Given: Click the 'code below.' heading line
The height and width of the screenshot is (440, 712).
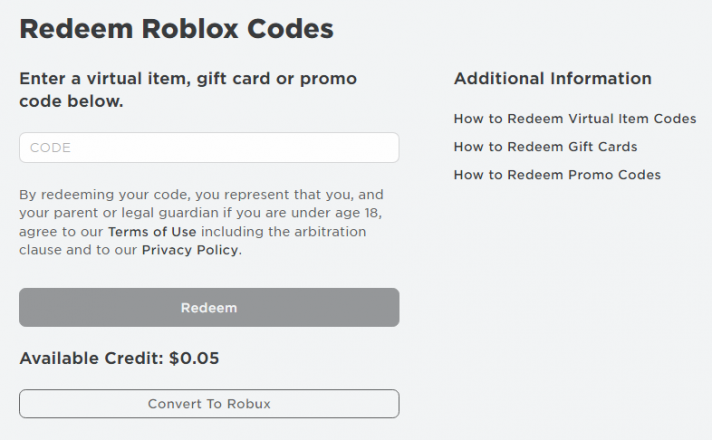Looking at the screenshot, I should pos(71,102).
